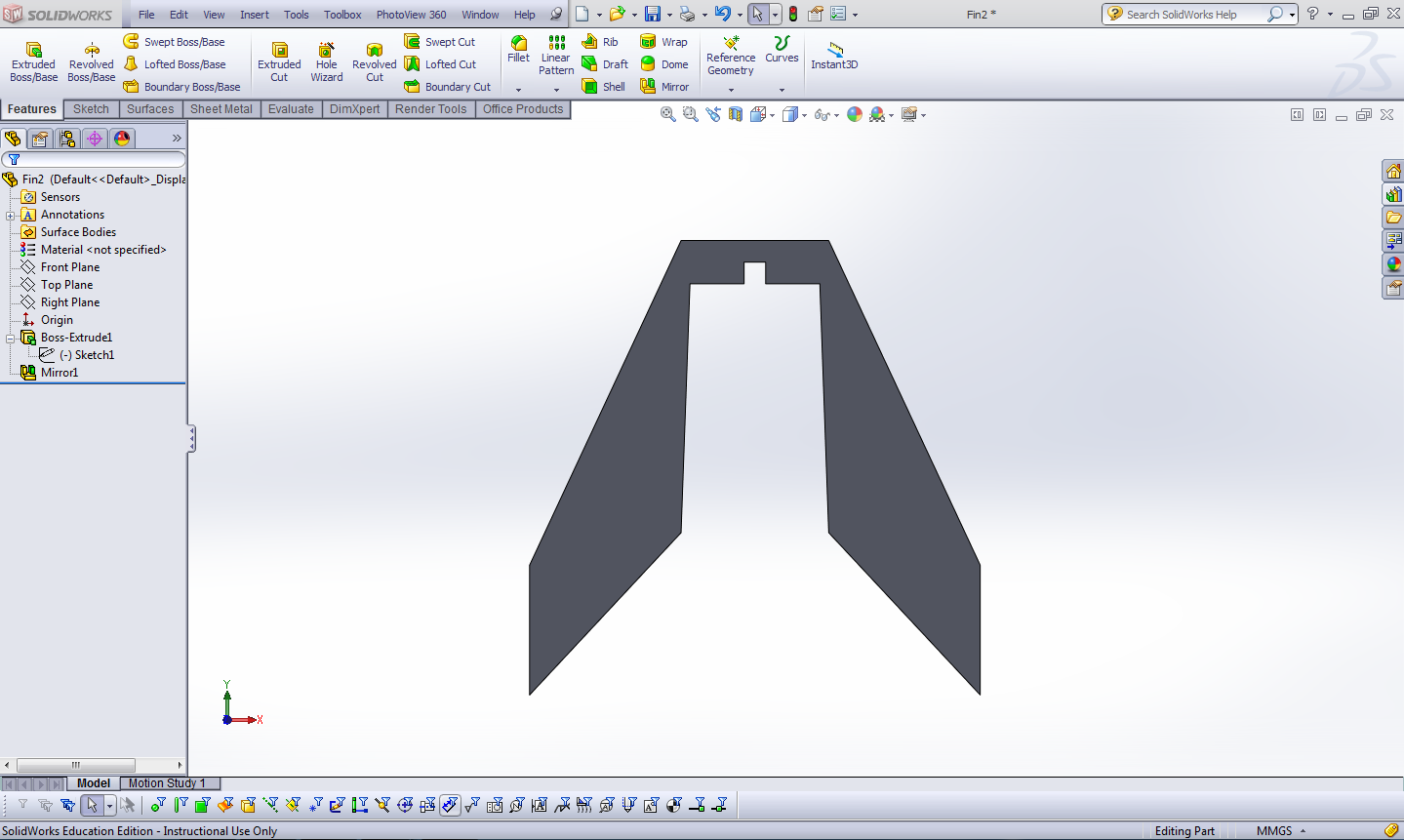Switch to the Motion Study 1 tab
The height and width of the screenshot is (840, 1404).
point(168,783)
